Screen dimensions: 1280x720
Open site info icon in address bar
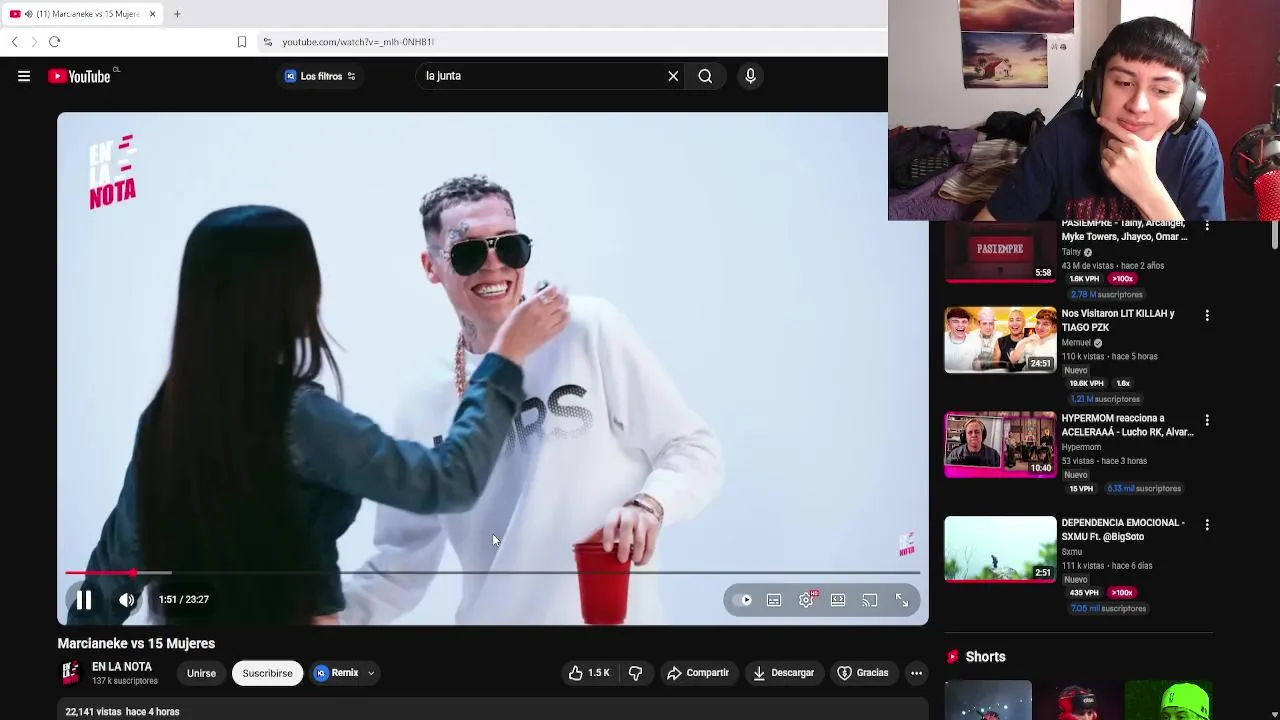tap(267, 42)
